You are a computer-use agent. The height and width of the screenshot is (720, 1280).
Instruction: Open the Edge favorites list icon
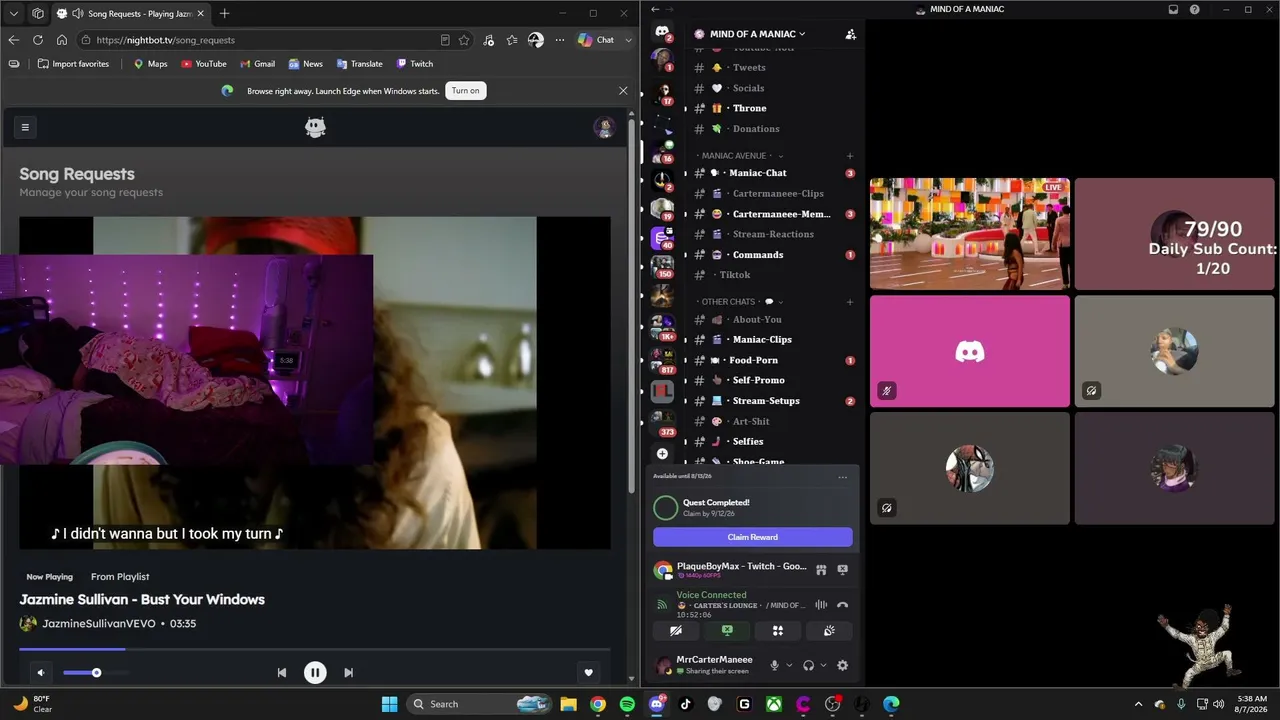(x=512, y=40)
